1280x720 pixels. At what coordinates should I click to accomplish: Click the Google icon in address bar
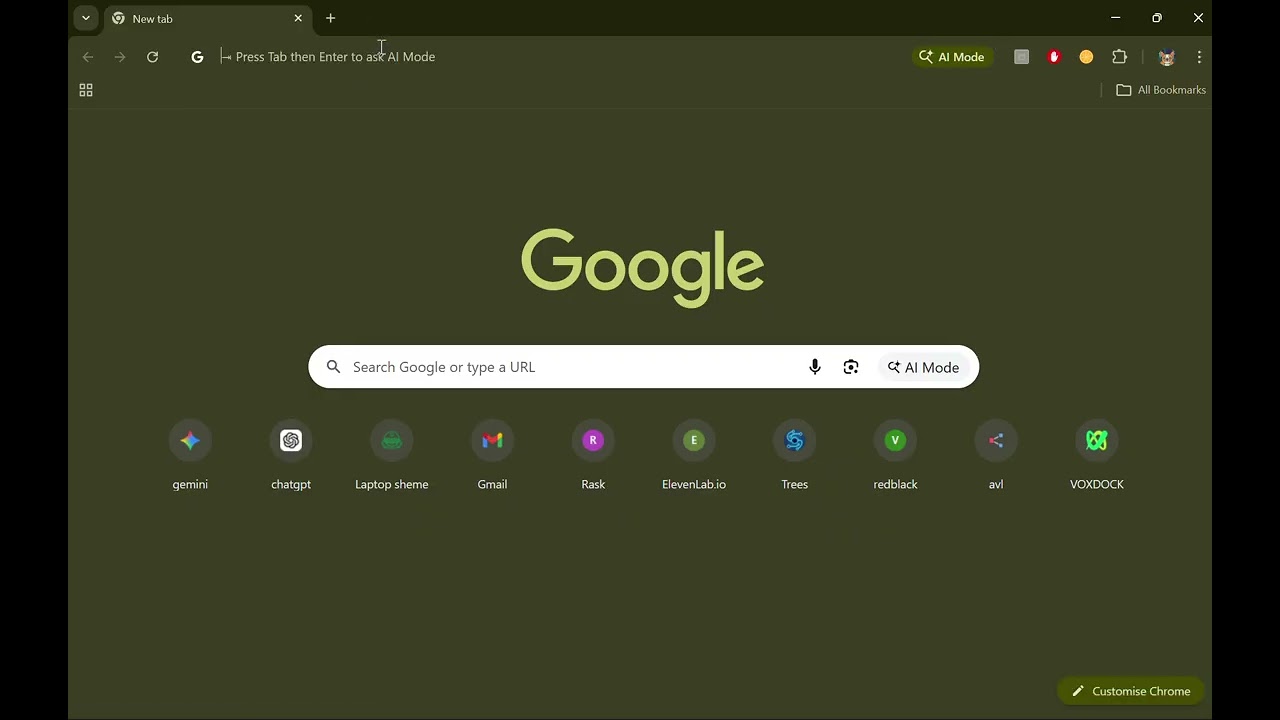tap(197, 57)
